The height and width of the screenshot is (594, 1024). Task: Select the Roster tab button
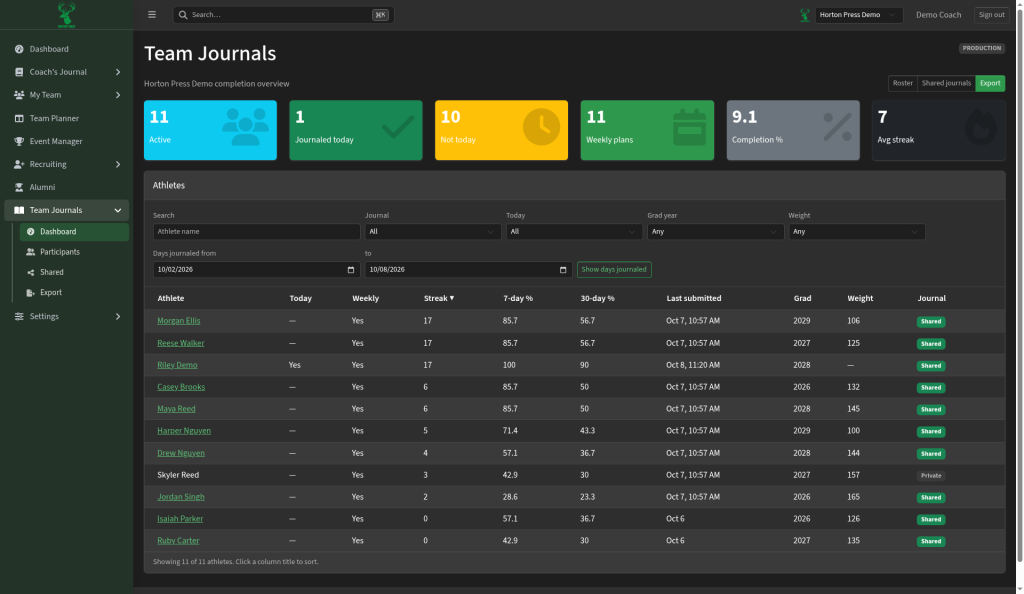coord(903,84)
